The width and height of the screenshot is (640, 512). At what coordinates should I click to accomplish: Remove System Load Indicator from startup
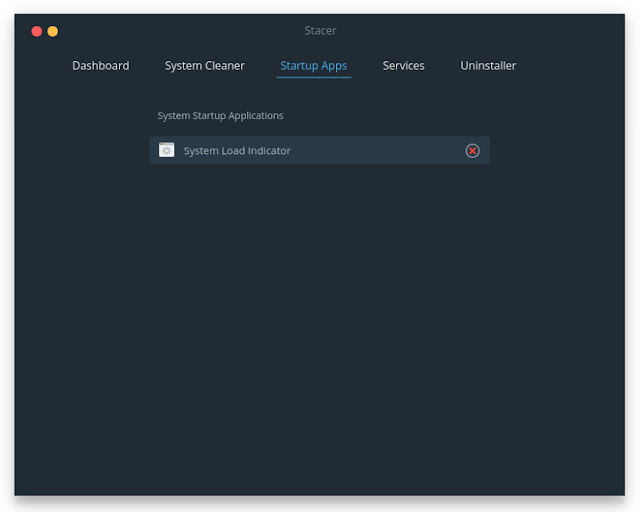tap(472, 151)
